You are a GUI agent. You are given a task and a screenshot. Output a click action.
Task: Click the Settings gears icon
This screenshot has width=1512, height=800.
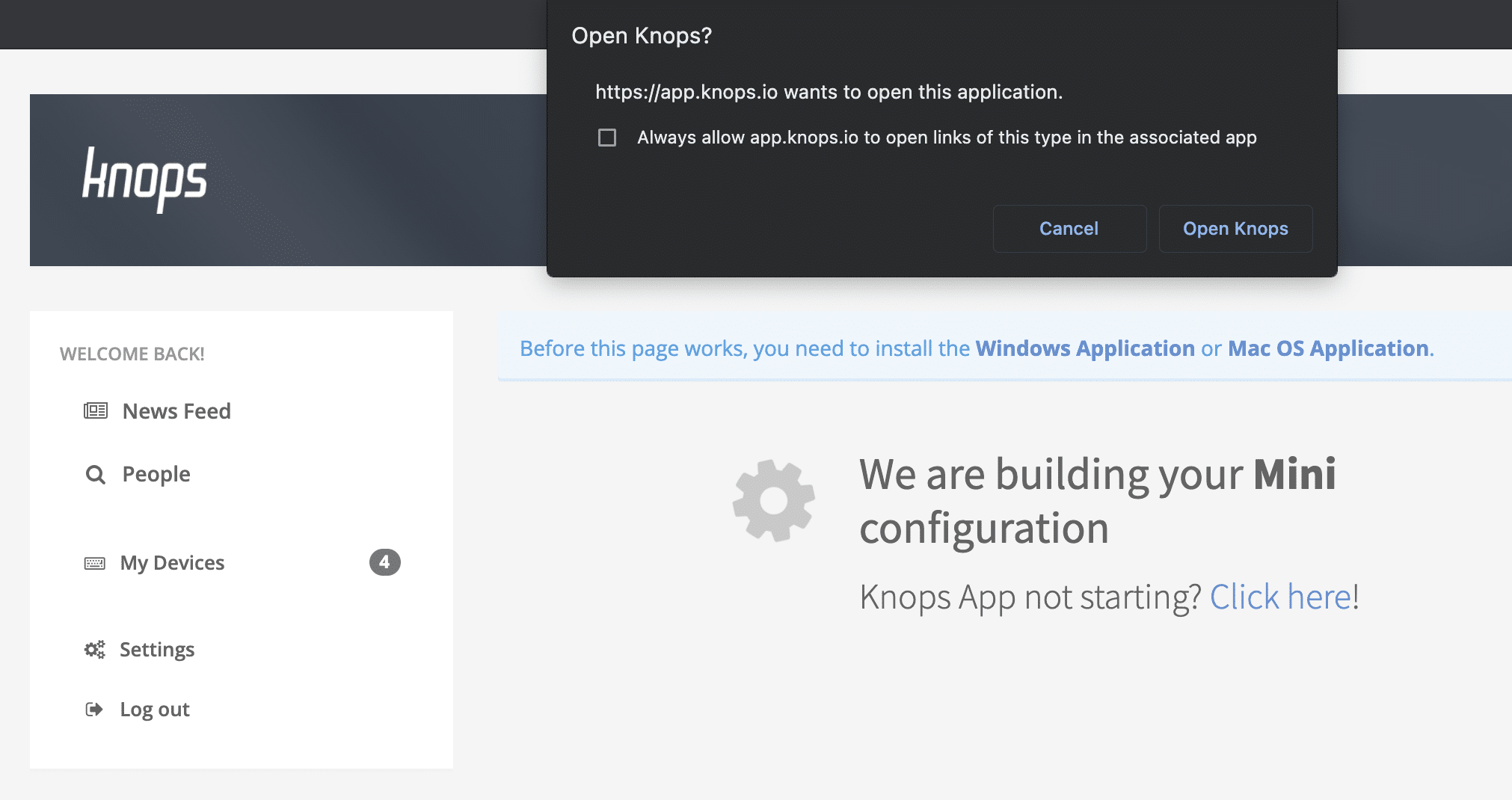coord(95,649)
